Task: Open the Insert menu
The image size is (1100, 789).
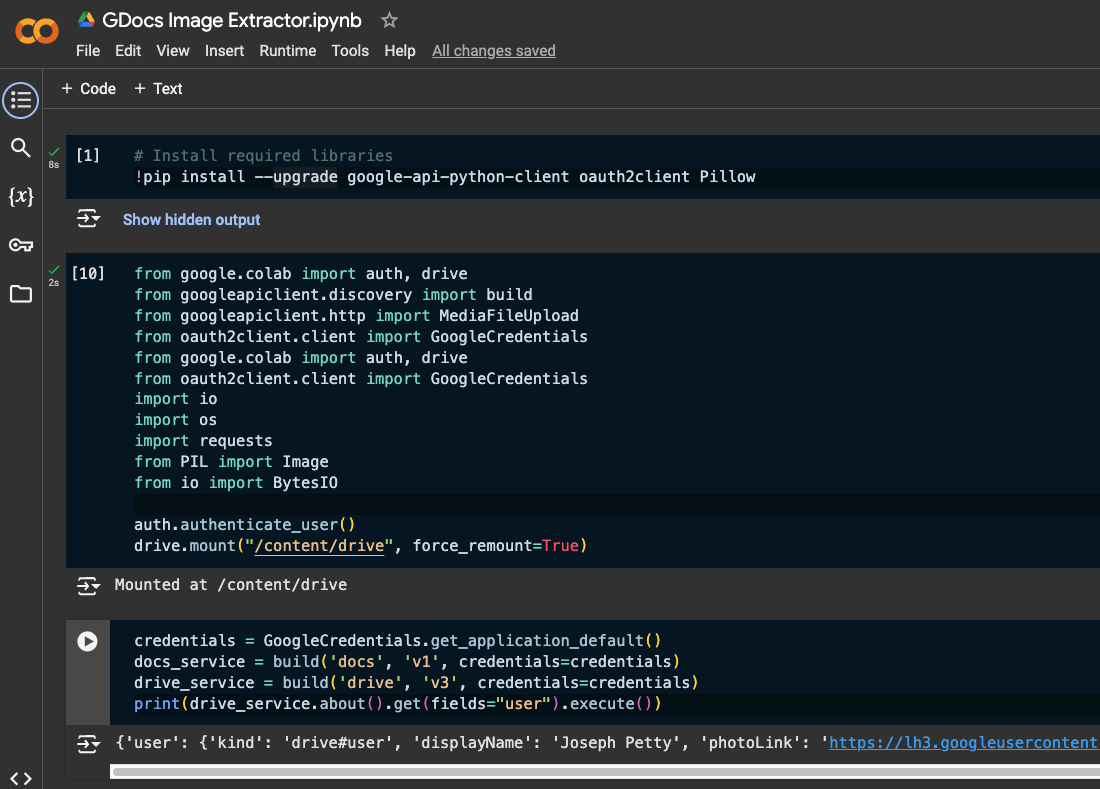Action: (x=224, y=51)
